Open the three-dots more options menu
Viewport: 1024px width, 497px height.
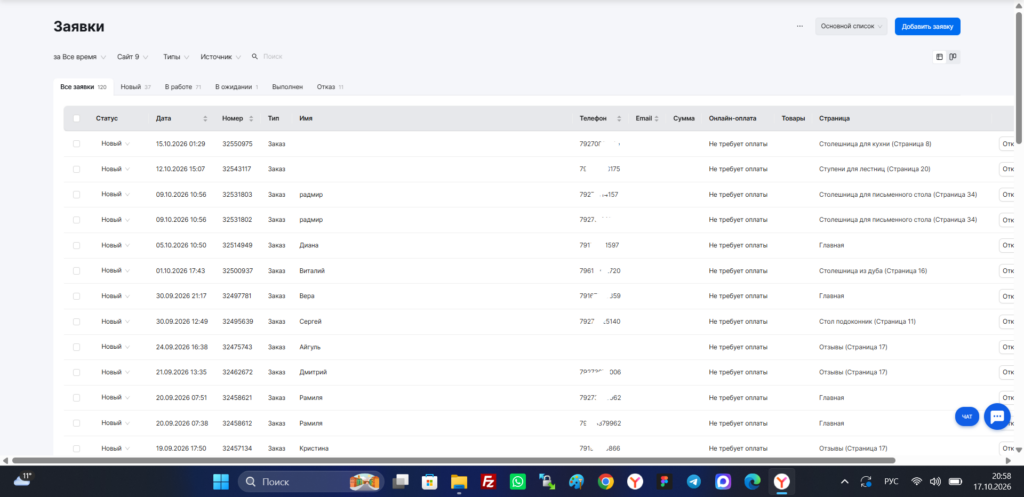(799, 27)
